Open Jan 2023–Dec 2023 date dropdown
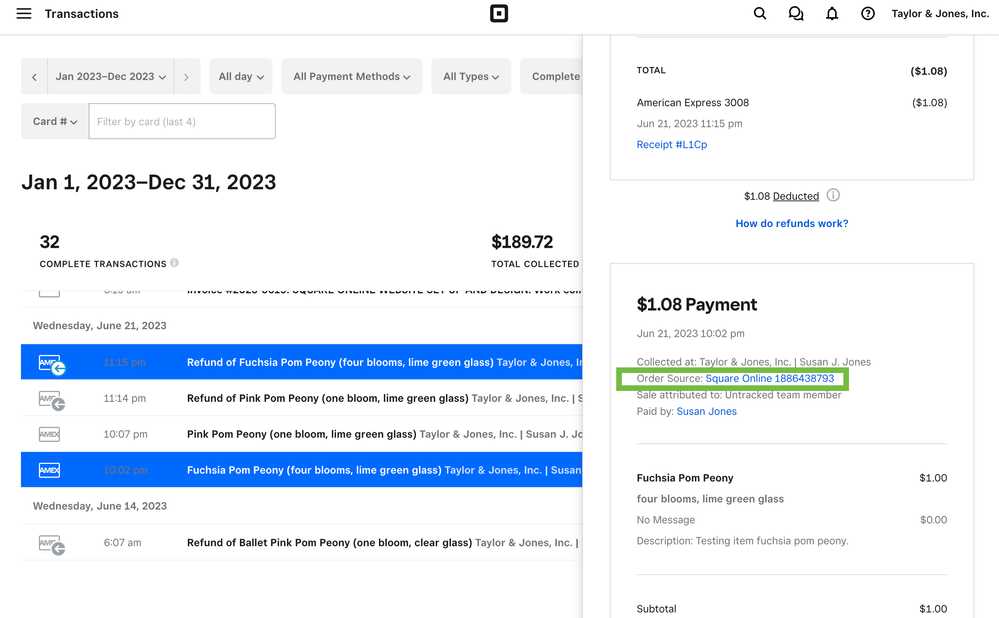The height and width of the screenshot is (618, 999). (111, 76)
